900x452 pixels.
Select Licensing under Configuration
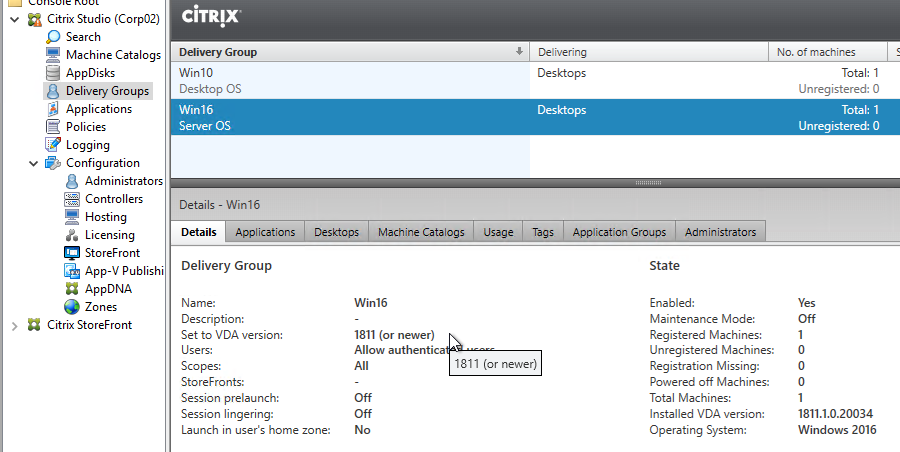(110, 235)
